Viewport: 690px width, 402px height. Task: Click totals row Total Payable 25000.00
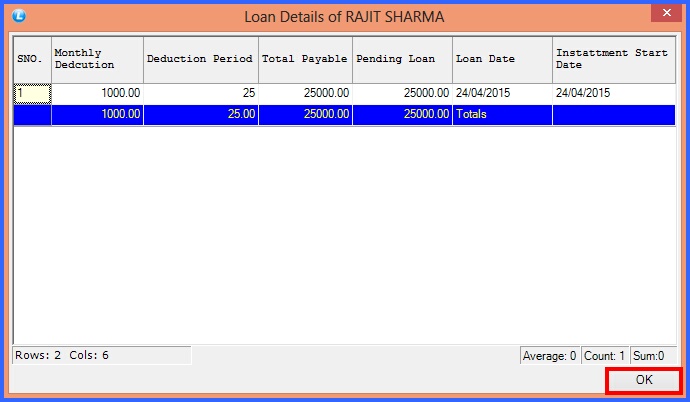click(x=305, y=115)
